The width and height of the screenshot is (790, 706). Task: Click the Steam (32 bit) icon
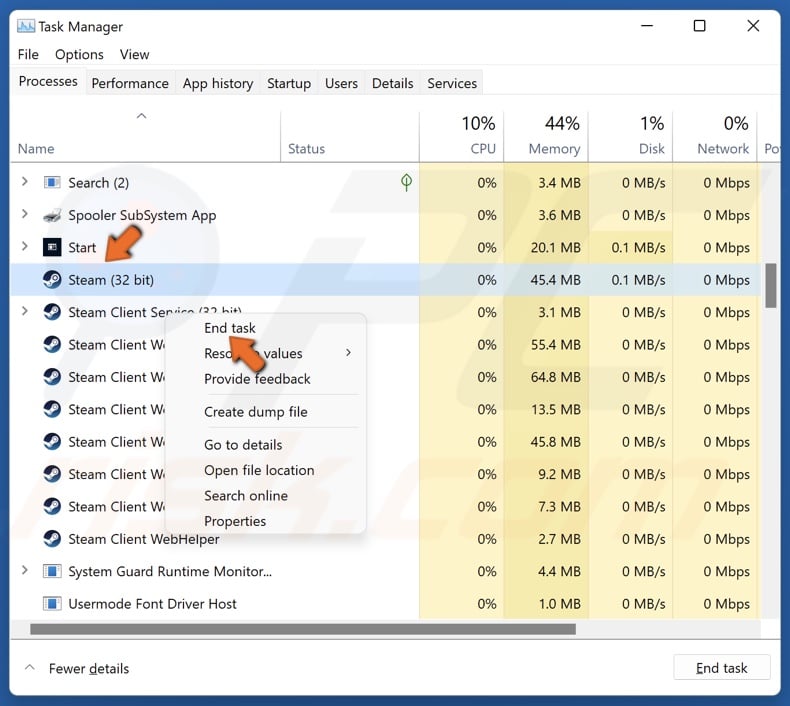coord(52,280)
